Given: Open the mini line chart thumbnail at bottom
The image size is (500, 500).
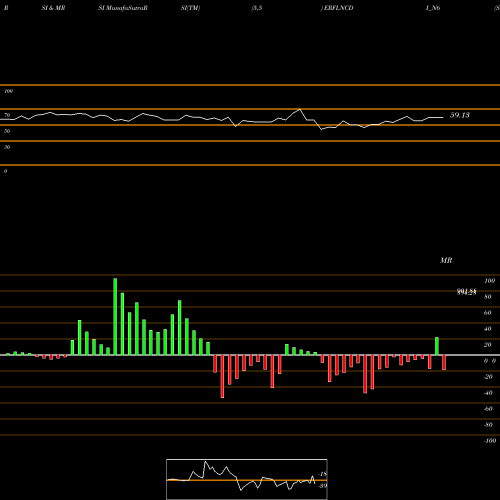Looking at the screenshot, I should 247,479.
